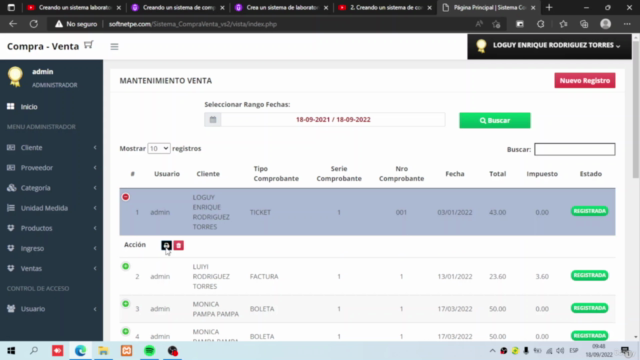Click the red delete icon in Acción row
Viewport: 640px width, 360px height.
click(x=178, y=245)
